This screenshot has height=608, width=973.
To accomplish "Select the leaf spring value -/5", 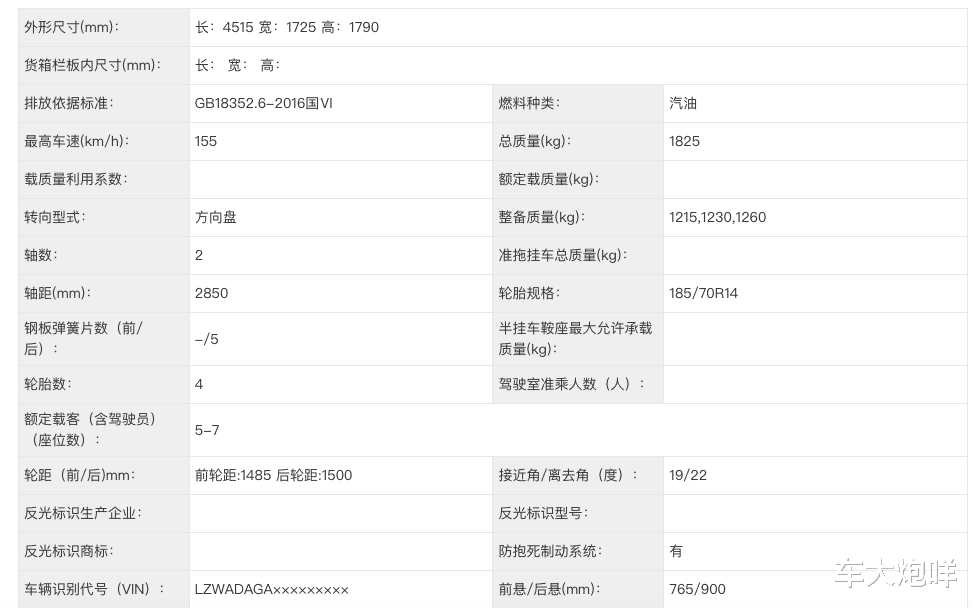I will click(x=207, y=339).
